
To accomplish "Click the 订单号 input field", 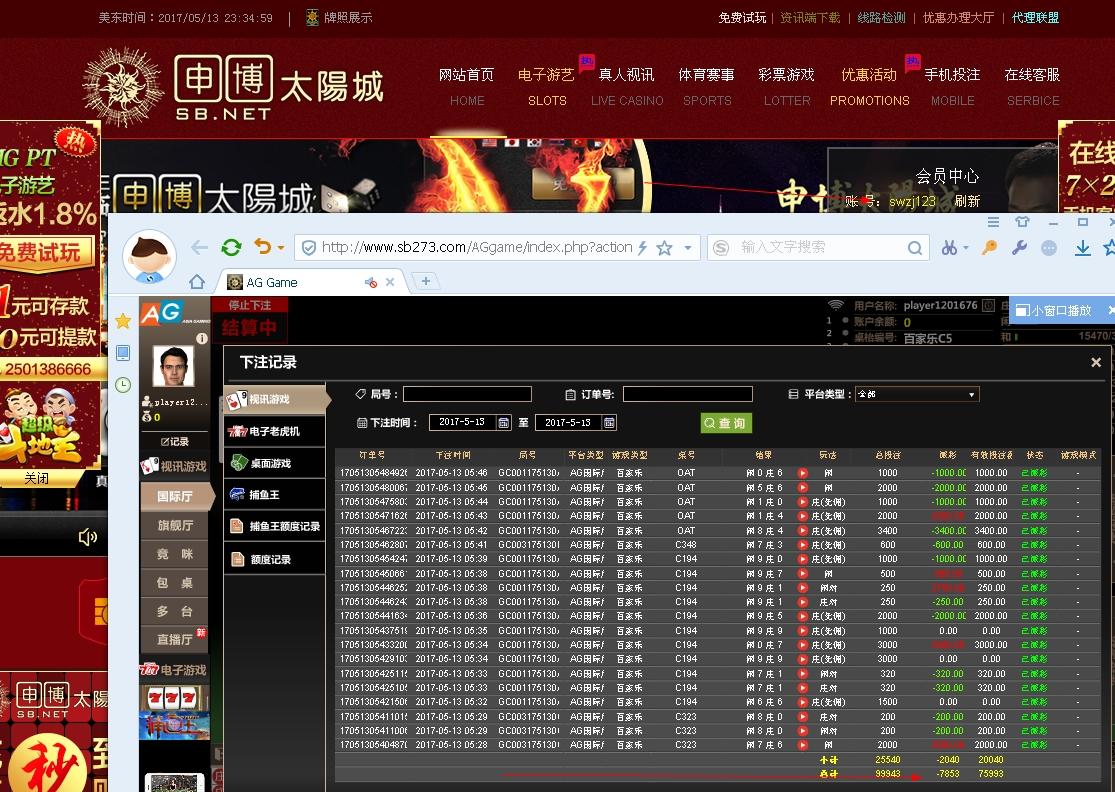I will click(688, 394).
